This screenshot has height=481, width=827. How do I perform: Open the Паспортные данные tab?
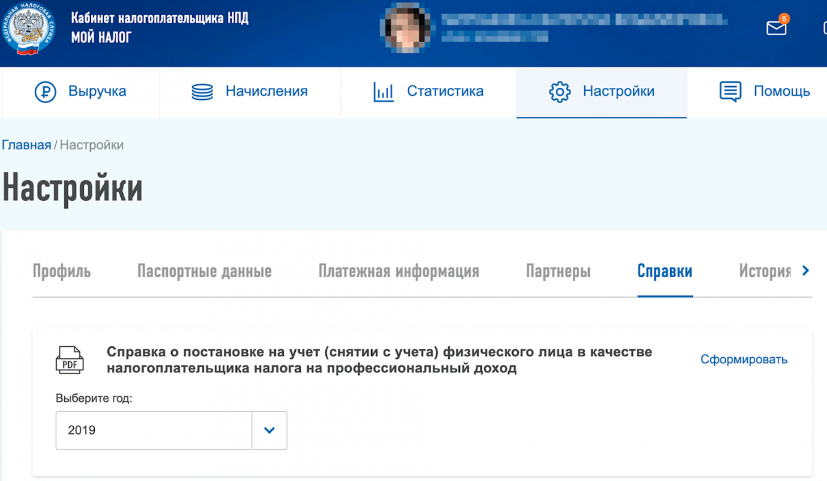(204, 271)
